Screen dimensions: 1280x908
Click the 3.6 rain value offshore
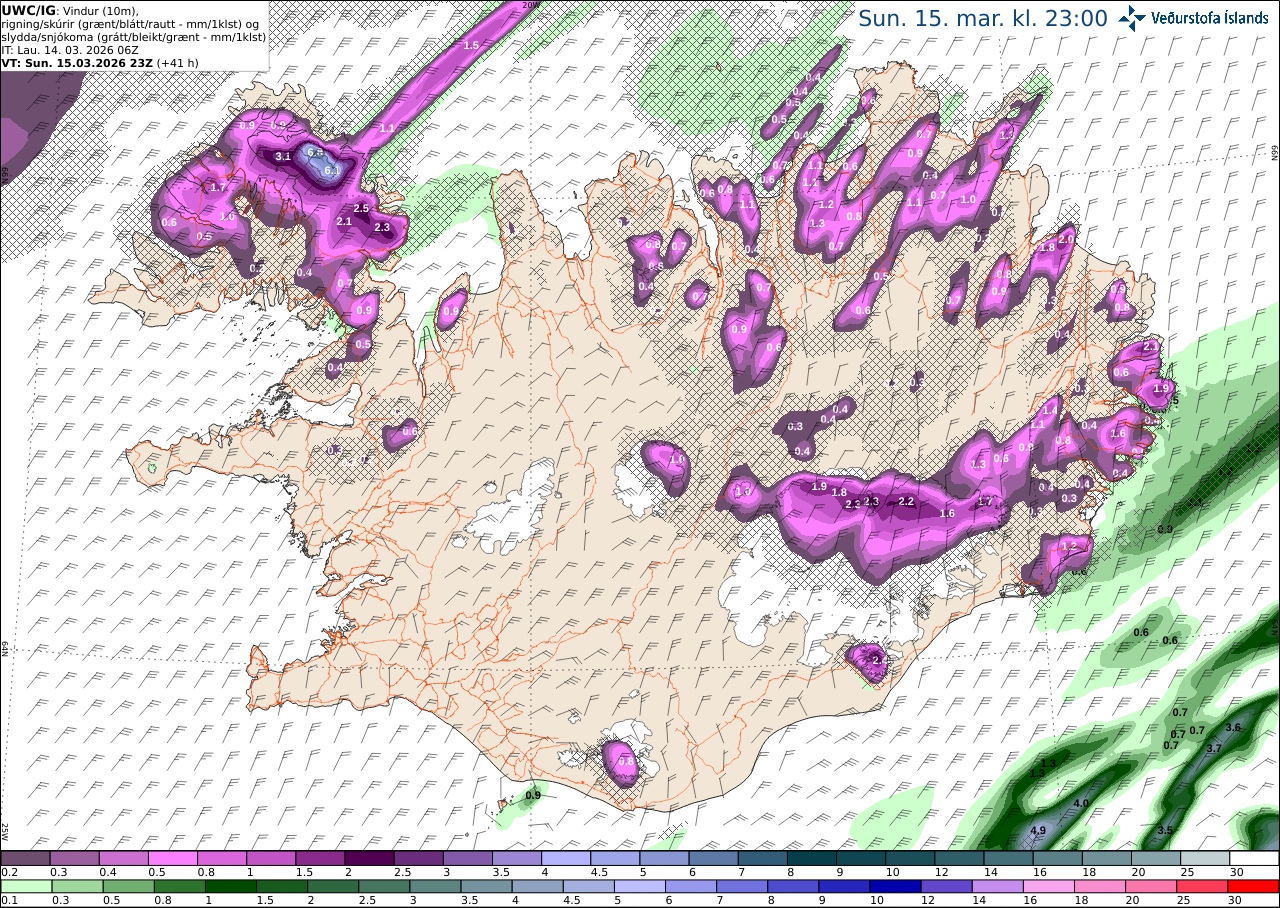(1233, 727)
